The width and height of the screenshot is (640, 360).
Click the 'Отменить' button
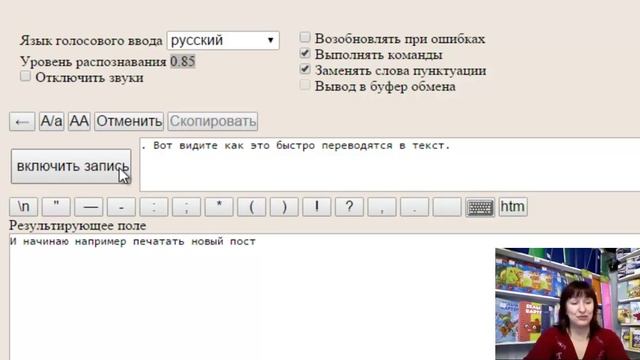click(x=129, y=122)
